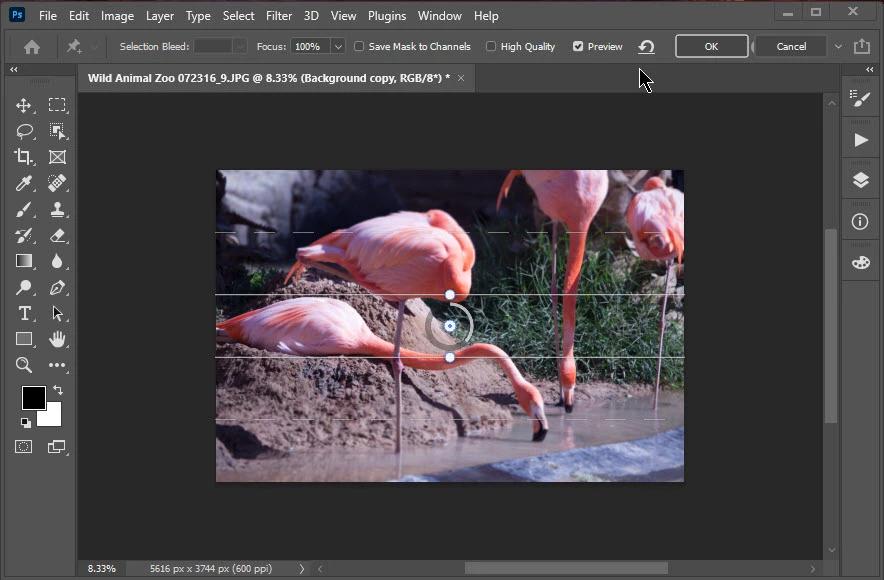Select the Rectangular Marquee tool
This screenshot has width=884, height=580.
(x=56, y=105)
